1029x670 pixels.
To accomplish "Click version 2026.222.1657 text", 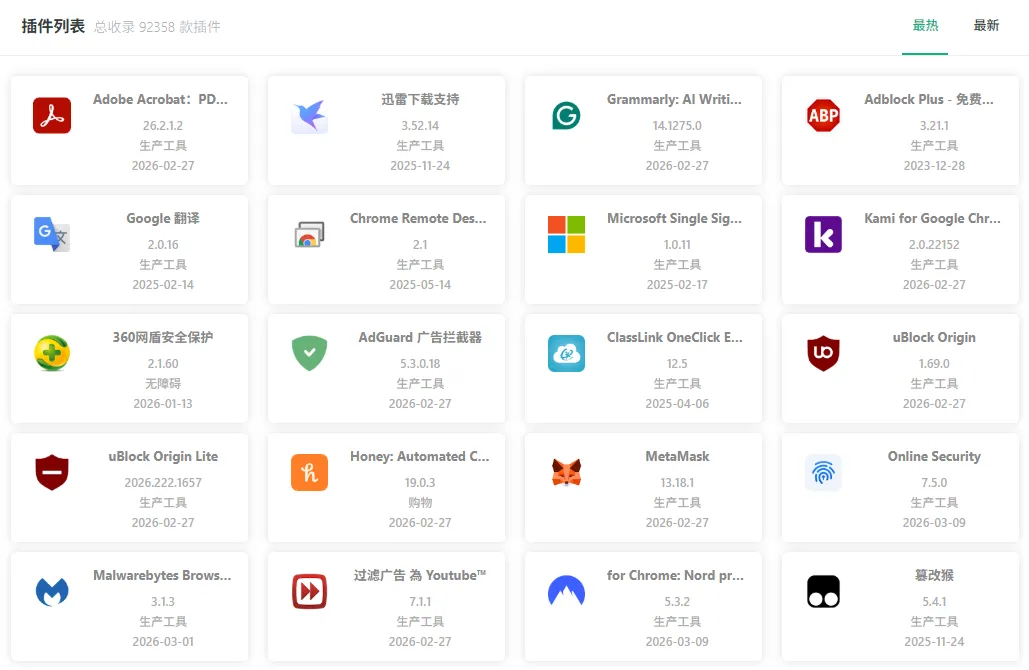I will [163, 482].
